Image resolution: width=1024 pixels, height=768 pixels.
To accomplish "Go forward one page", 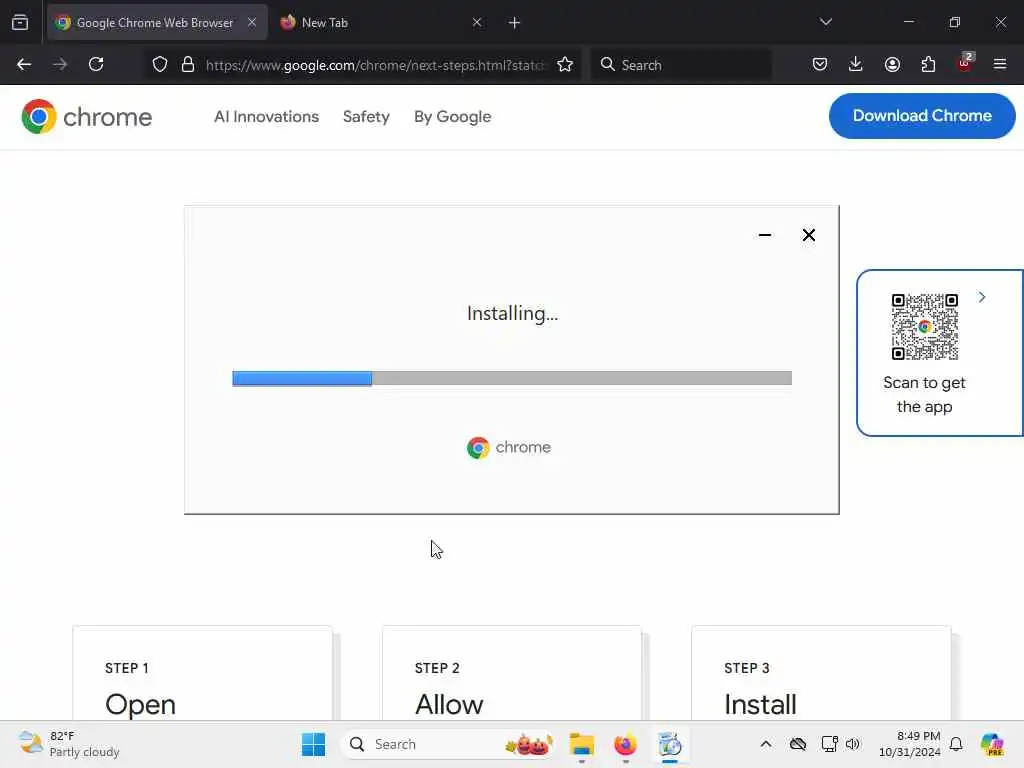I will tap(60, 64).
